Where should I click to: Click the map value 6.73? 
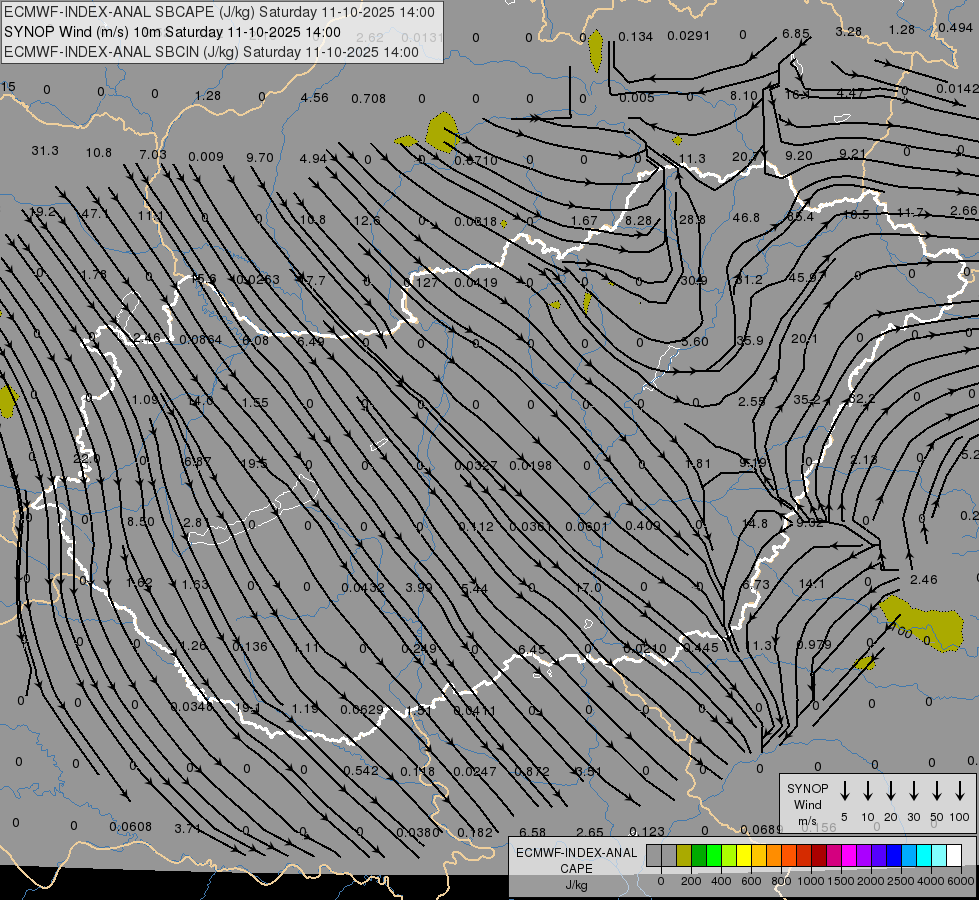click(x=756, y=585)
